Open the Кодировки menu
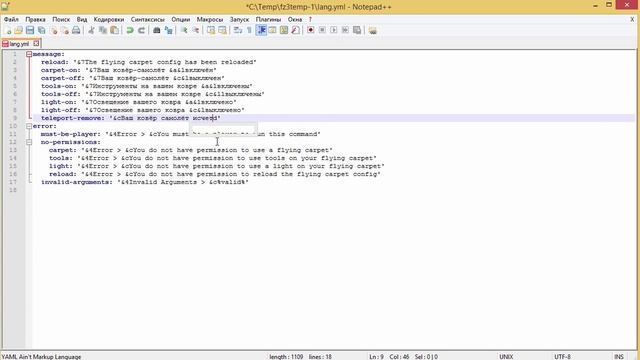This screenshot has height=360, width=640. (109, 19)
